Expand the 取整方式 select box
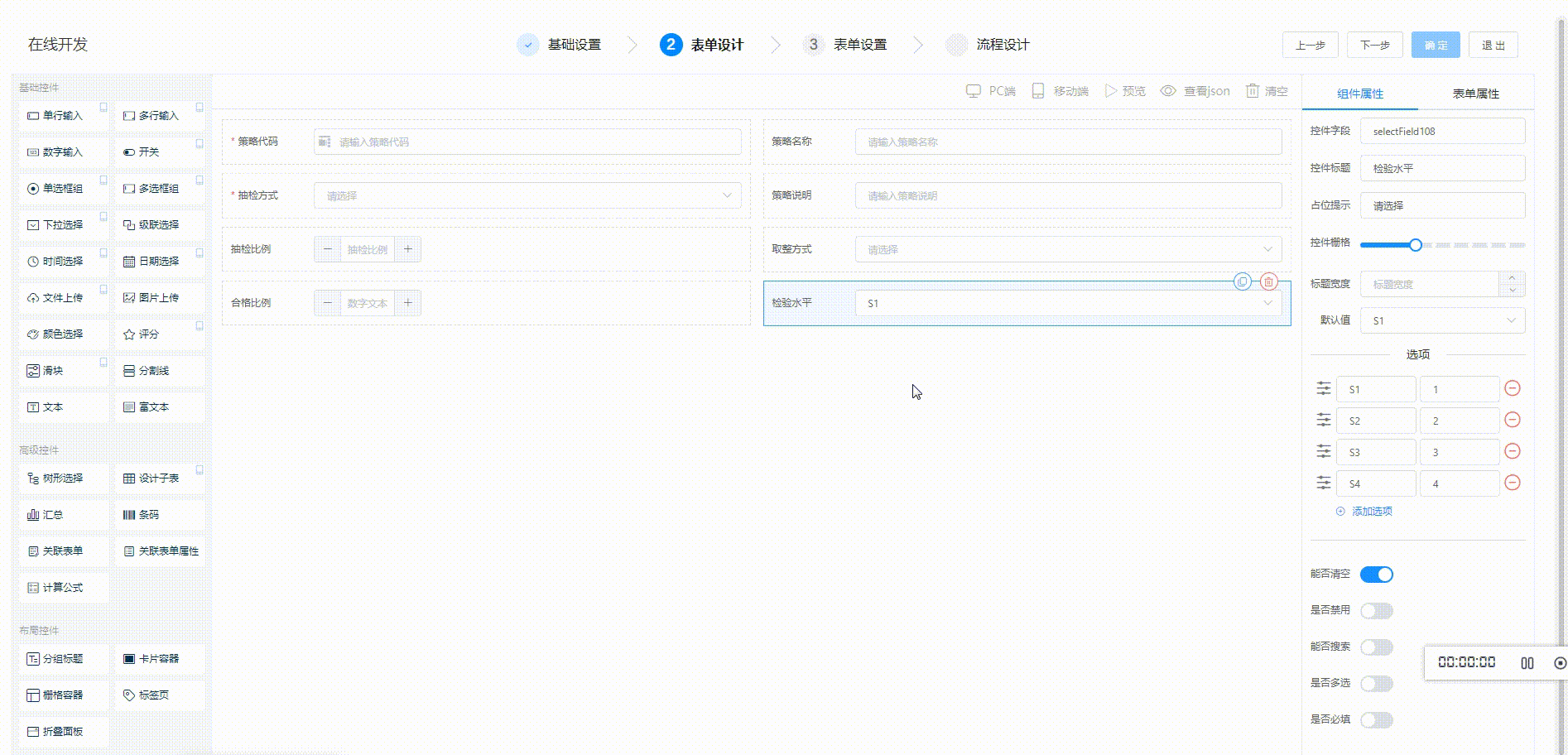Screen dimensions: 1568x755 pyautogui.click(x=1068, y=249)
